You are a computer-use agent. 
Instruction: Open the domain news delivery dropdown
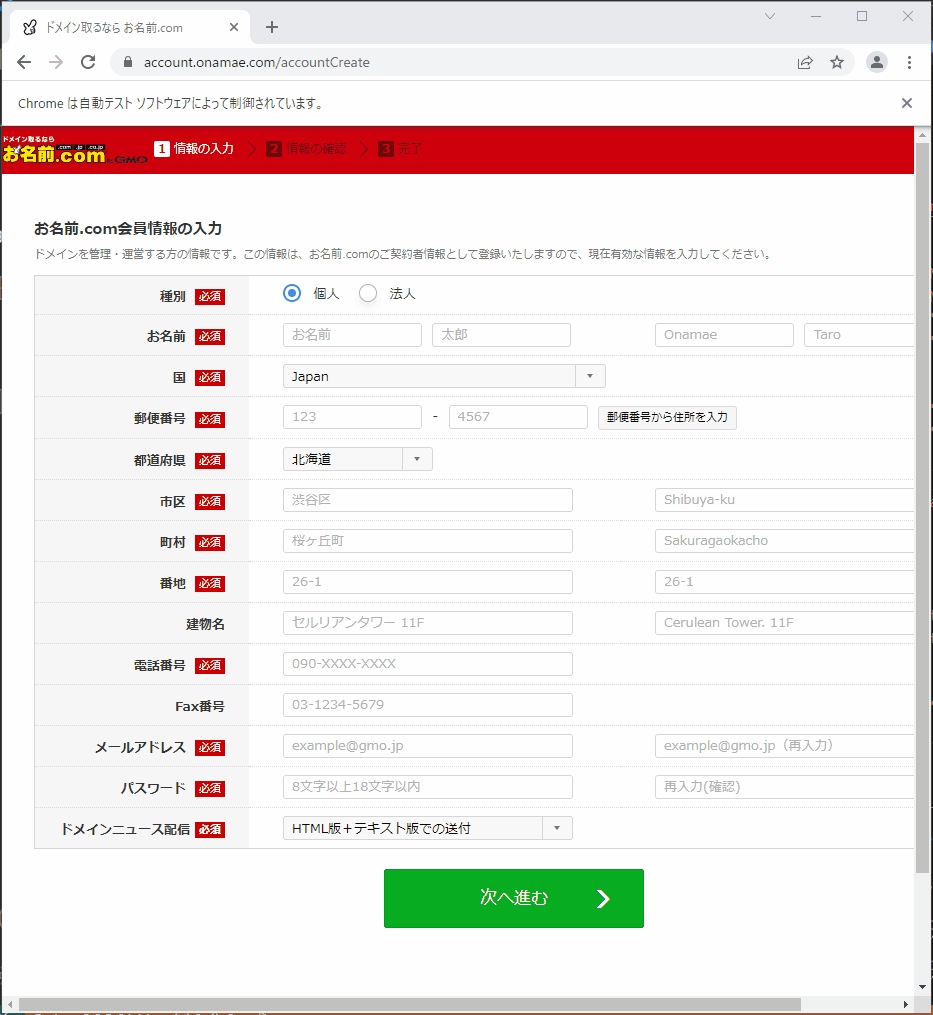(x=427, y=828)
